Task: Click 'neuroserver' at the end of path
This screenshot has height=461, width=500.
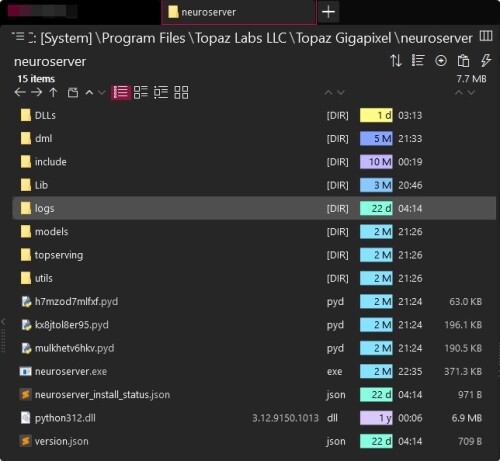Action: [437, 38]
